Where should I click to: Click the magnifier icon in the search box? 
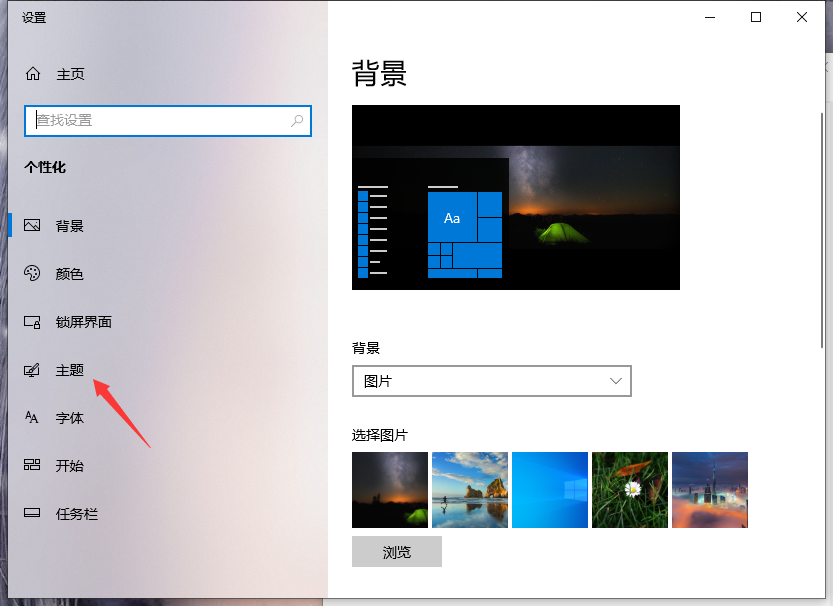click(x=297, y=120)
